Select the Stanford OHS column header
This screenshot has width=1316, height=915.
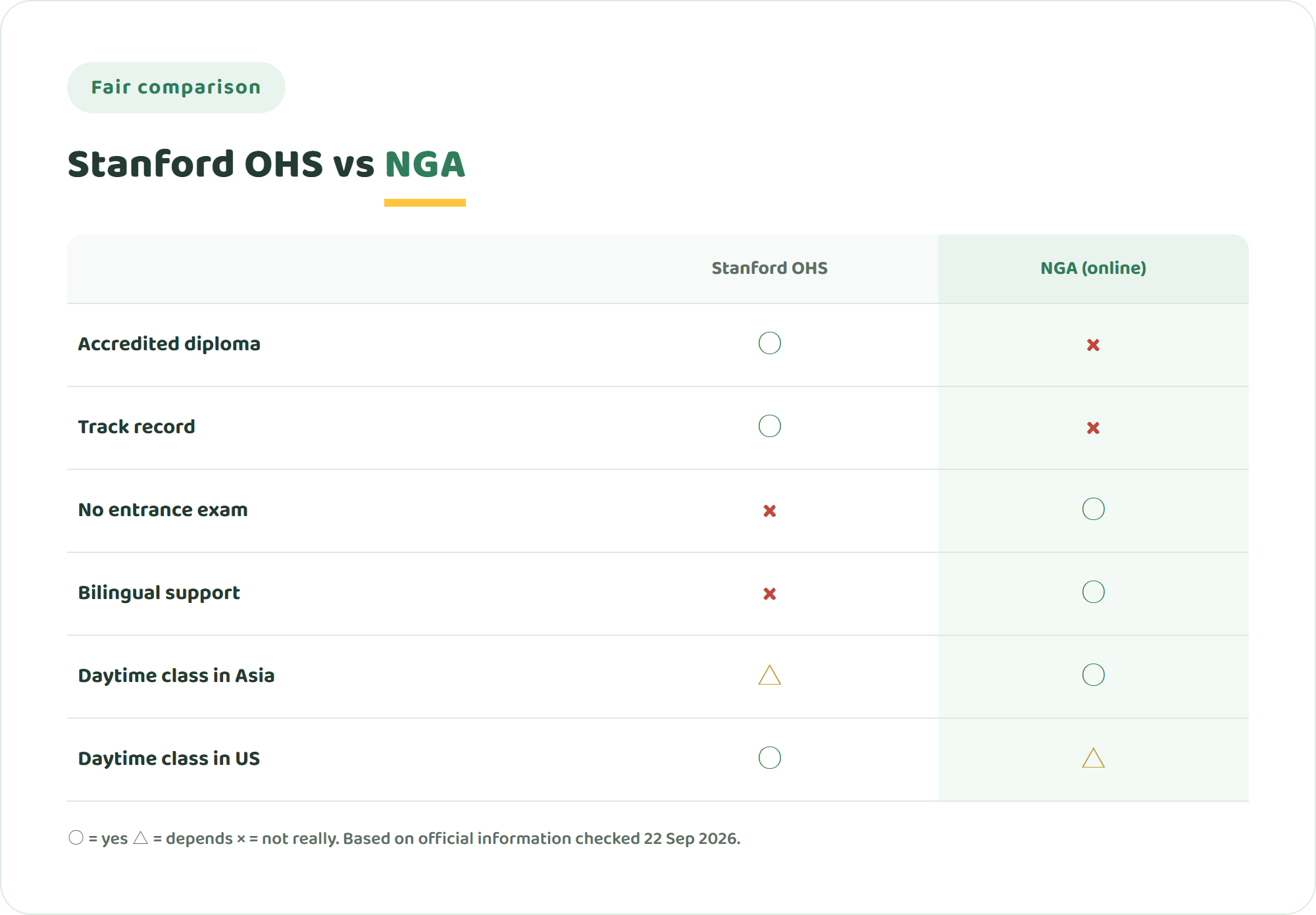tap(769, 268)
